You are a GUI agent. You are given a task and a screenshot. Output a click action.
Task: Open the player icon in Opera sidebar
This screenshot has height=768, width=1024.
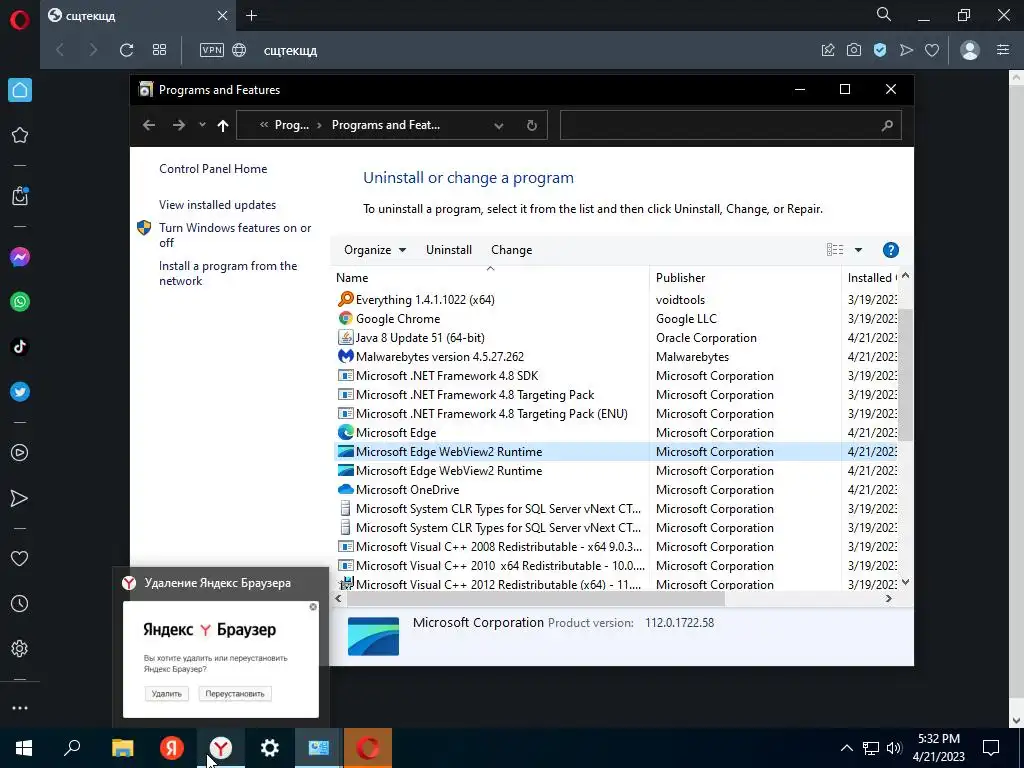click(x=20, y=453)
